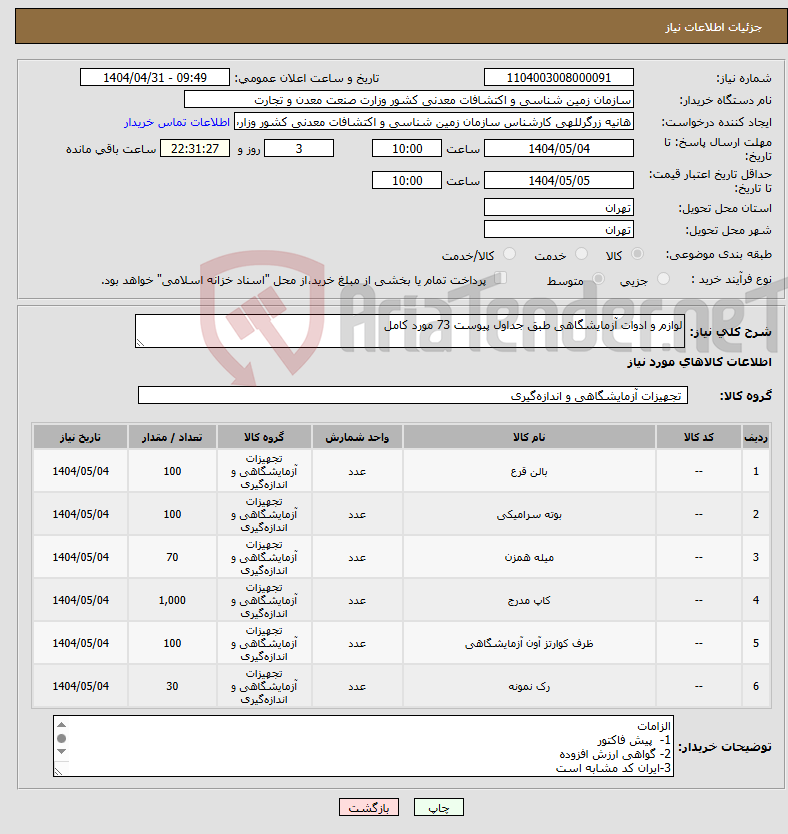Click the section title اطلاعات کالاهای مورد نیاز

pyautogui.click(x=699, y=362)
